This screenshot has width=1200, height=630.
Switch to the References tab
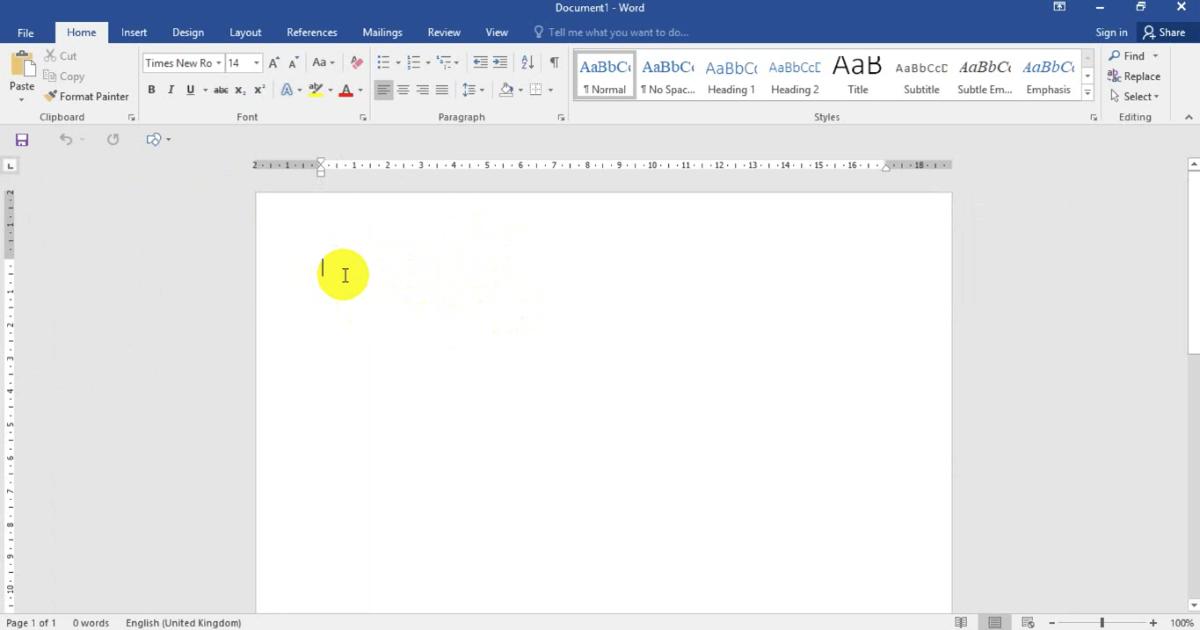(312, 33)
